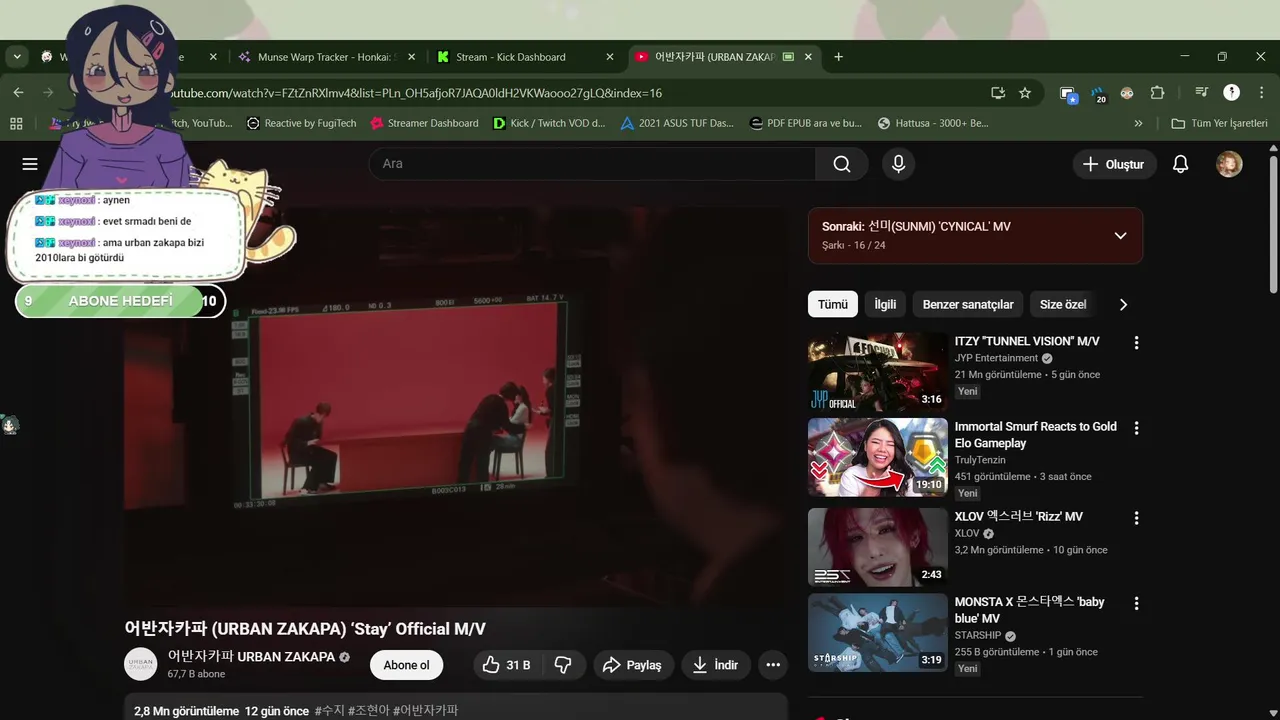
Task: Click the search magnifier button
Action: [842, 164]
